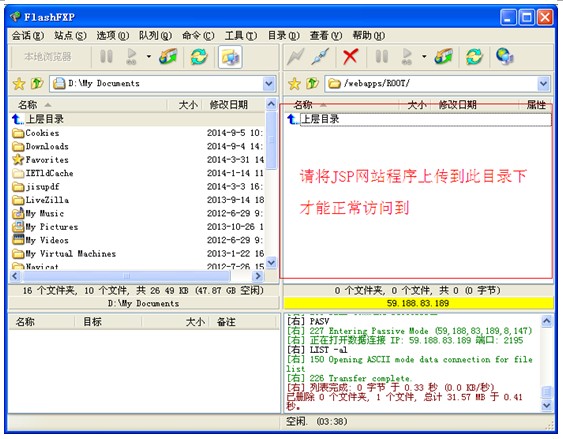
Task: Select the Downloads folder
Action: pos(137,146)
